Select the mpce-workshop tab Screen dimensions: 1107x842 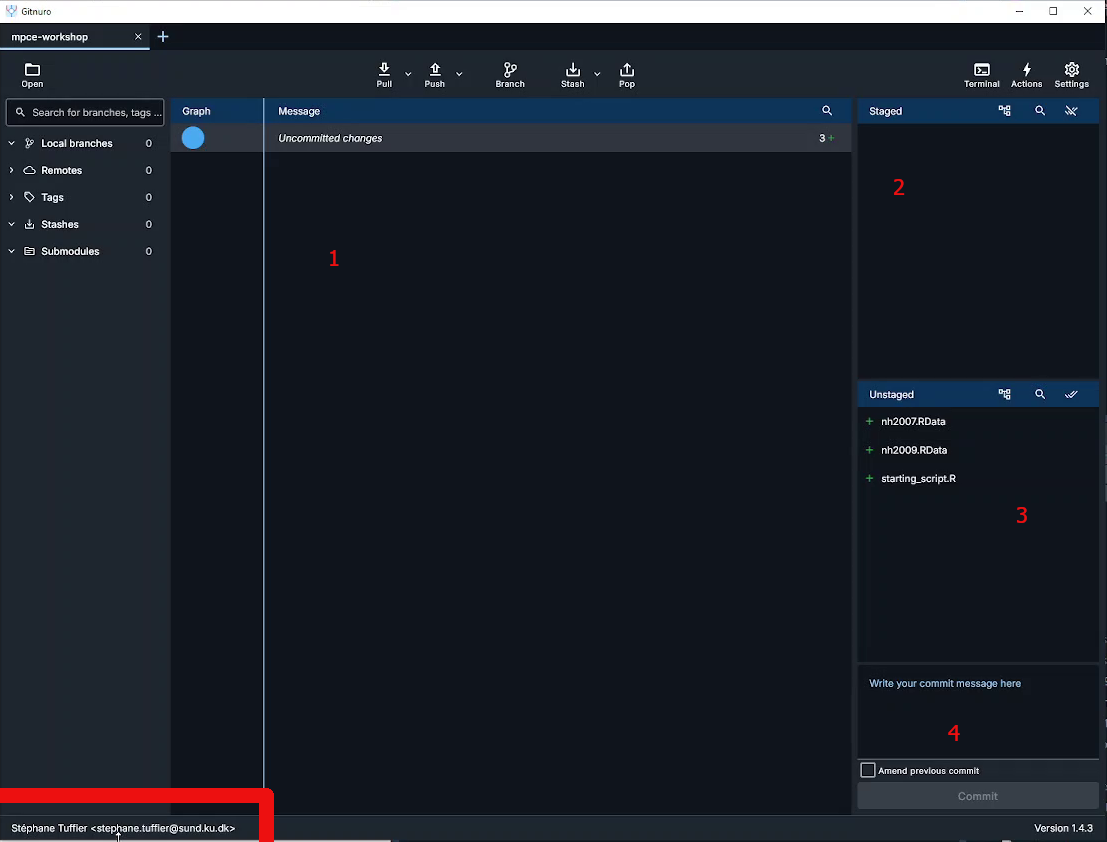click(x=50, y=37)
